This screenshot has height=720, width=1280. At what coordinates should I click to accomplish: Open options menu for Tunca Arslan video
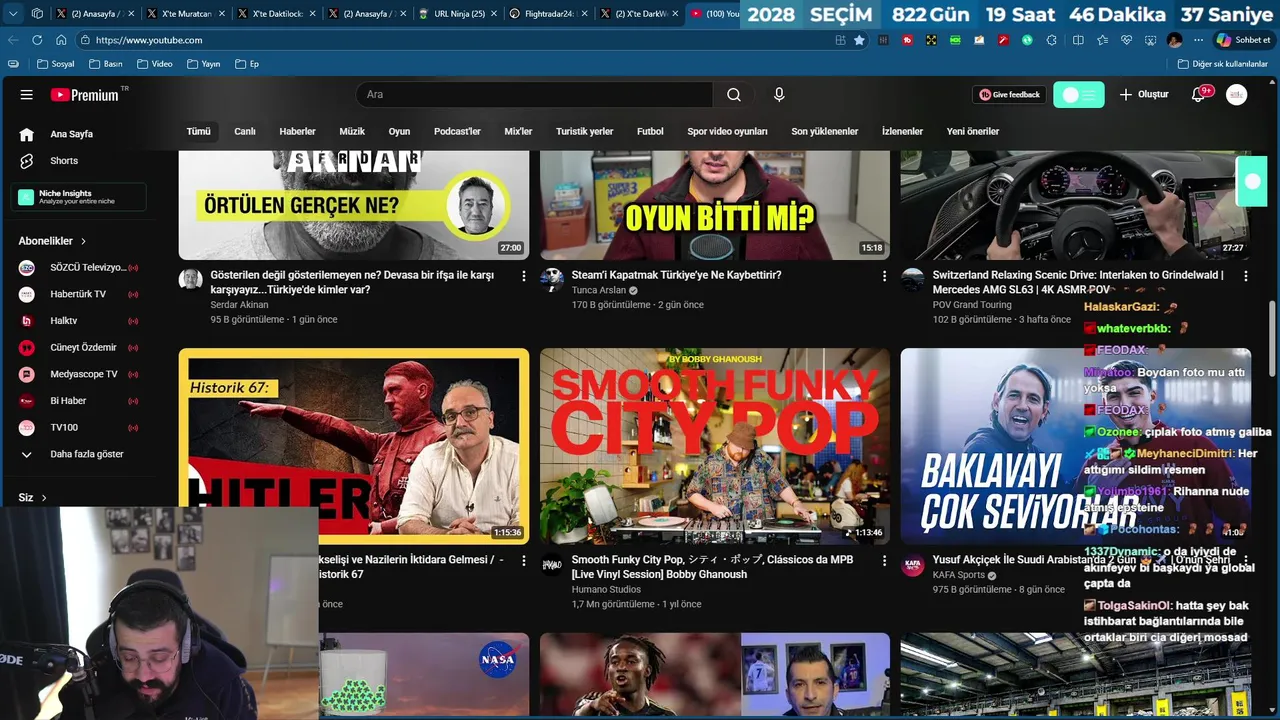[884, 275]
